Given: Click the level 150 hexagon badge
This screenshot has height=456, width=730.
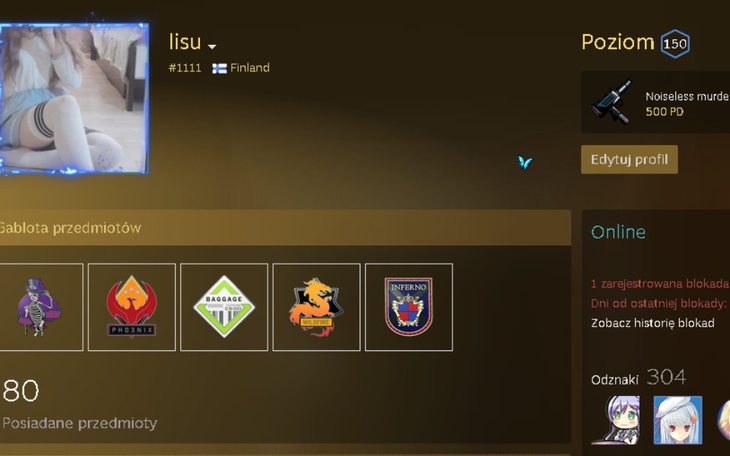Looking at the screenshot, I should [x=675, y=44].
